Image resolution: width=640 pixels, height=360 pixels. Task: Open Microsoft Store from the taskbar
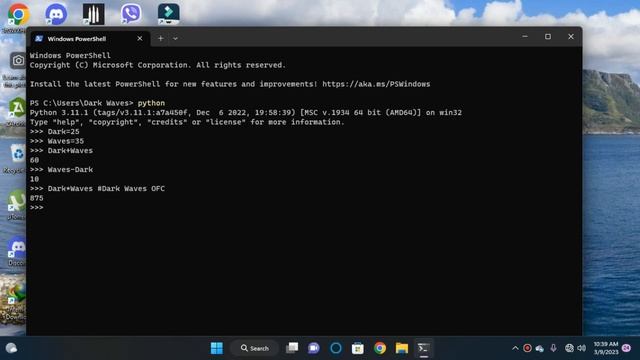click(x=358, y=348)
